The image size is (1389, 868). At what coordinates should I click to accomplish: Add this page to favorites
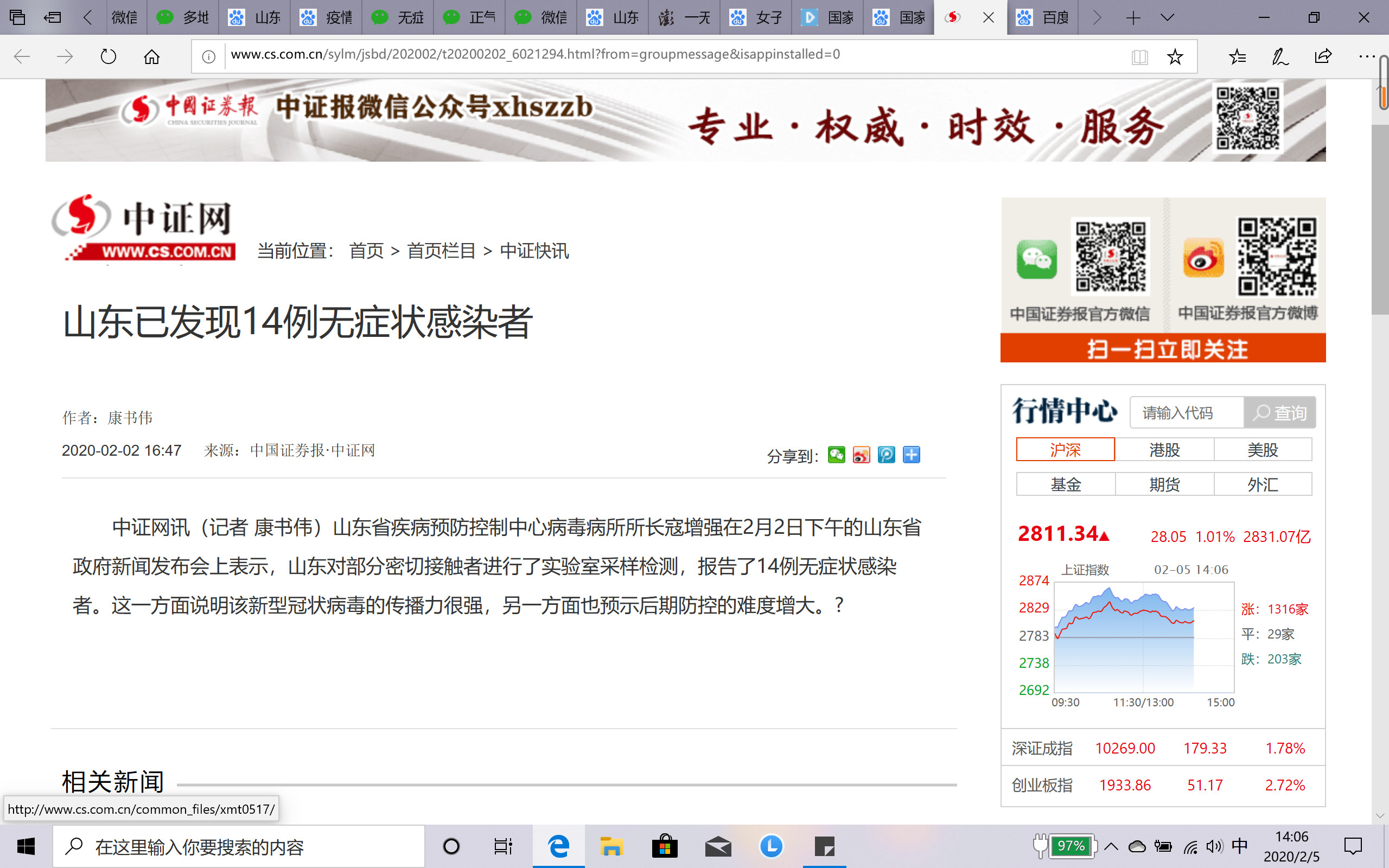1175,56
